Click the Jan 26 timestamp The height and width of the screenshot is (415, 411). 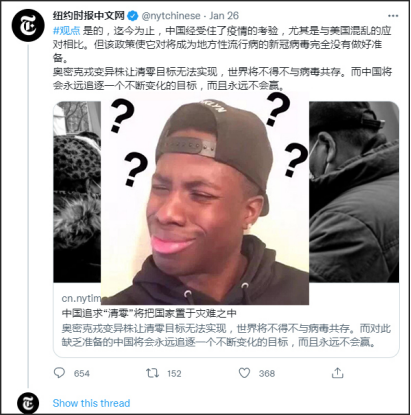pyautogui.click(x=224, y=16)
